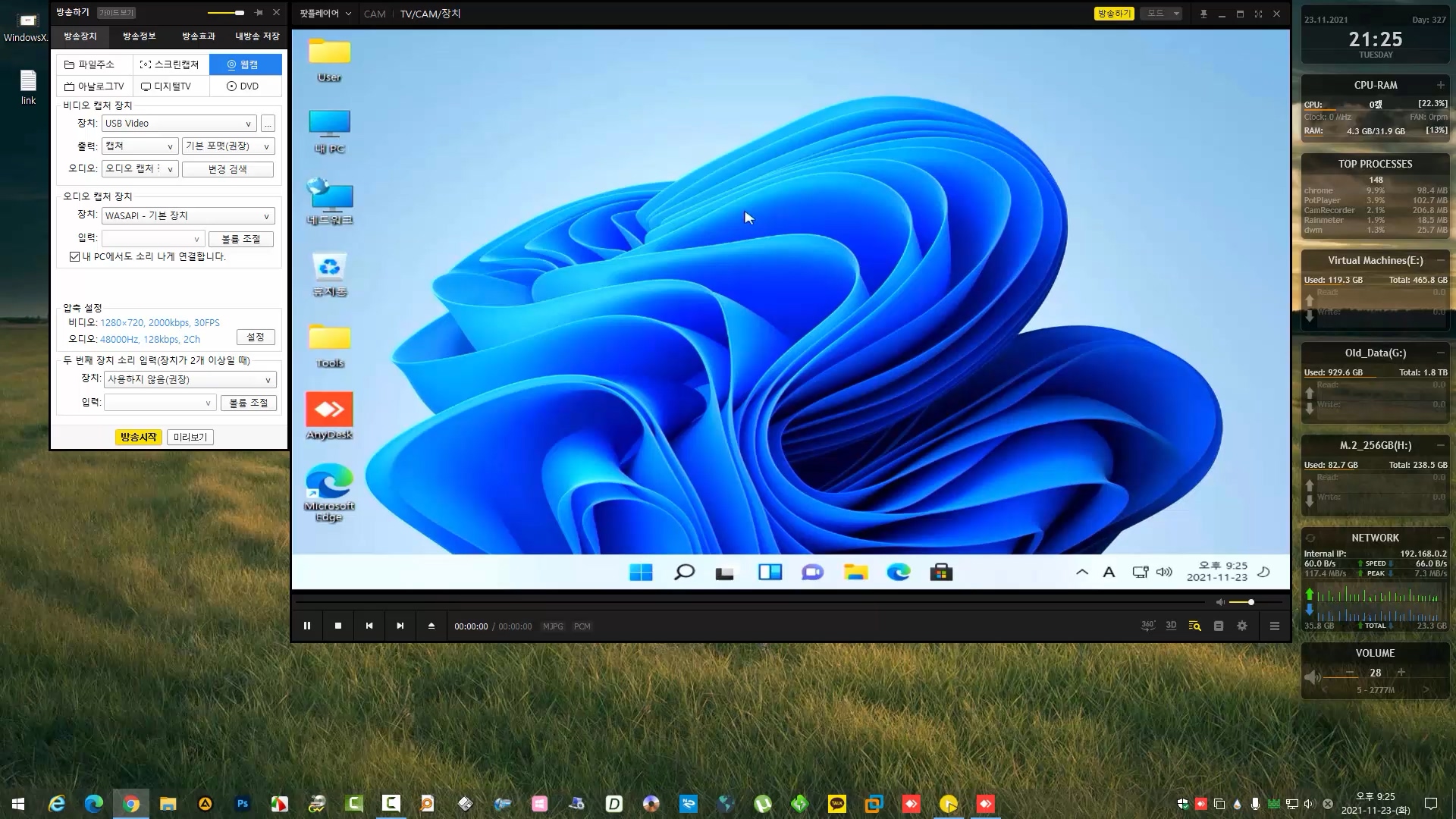Image resolution: width=1456 pixels, height=819 pixels.
Task: Switch to the 방송정보 tab
Action: tap(140, 36)
